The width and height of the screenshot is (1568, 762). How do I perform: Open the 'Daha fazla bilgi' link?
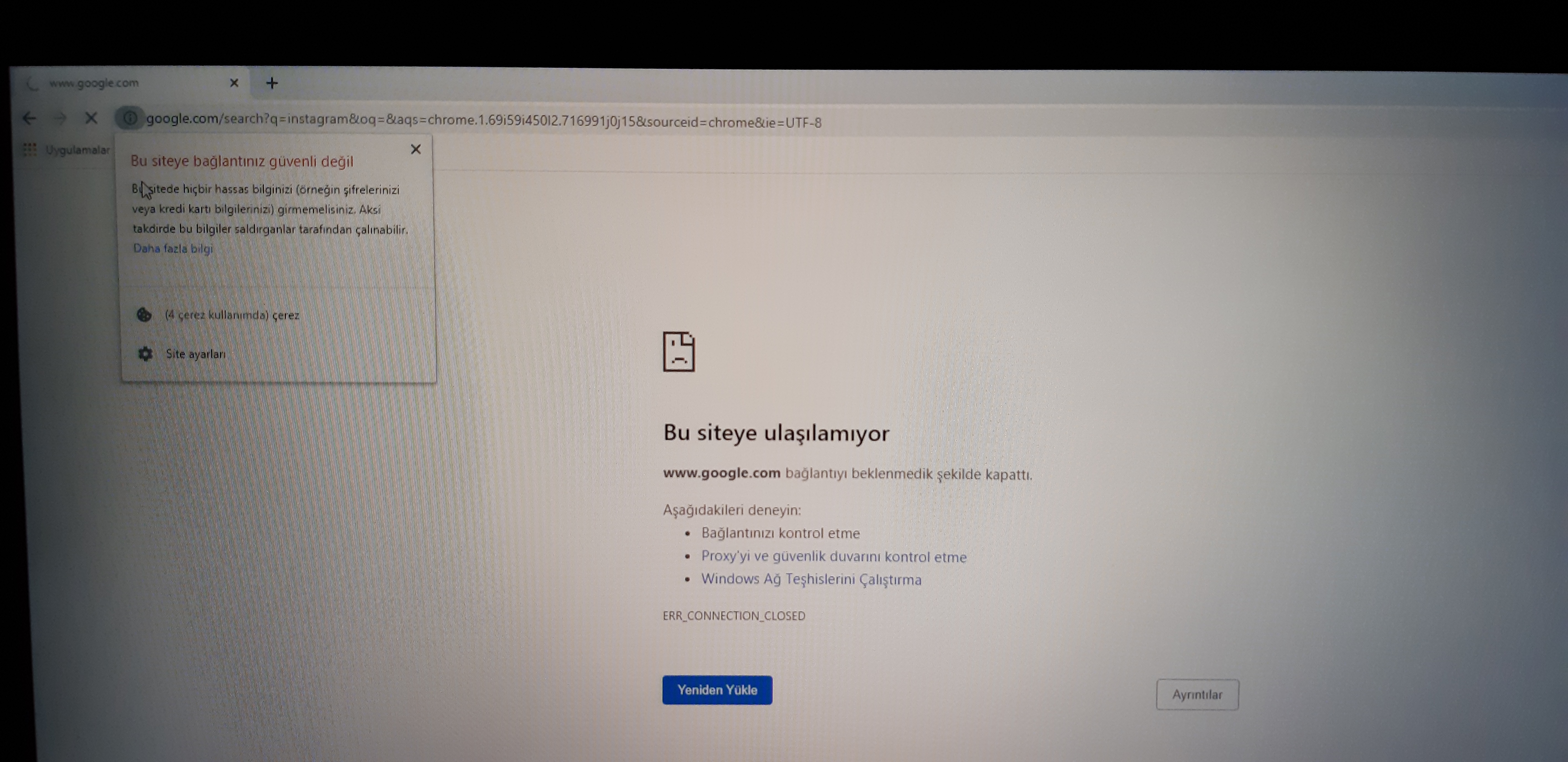click(173, 248)
